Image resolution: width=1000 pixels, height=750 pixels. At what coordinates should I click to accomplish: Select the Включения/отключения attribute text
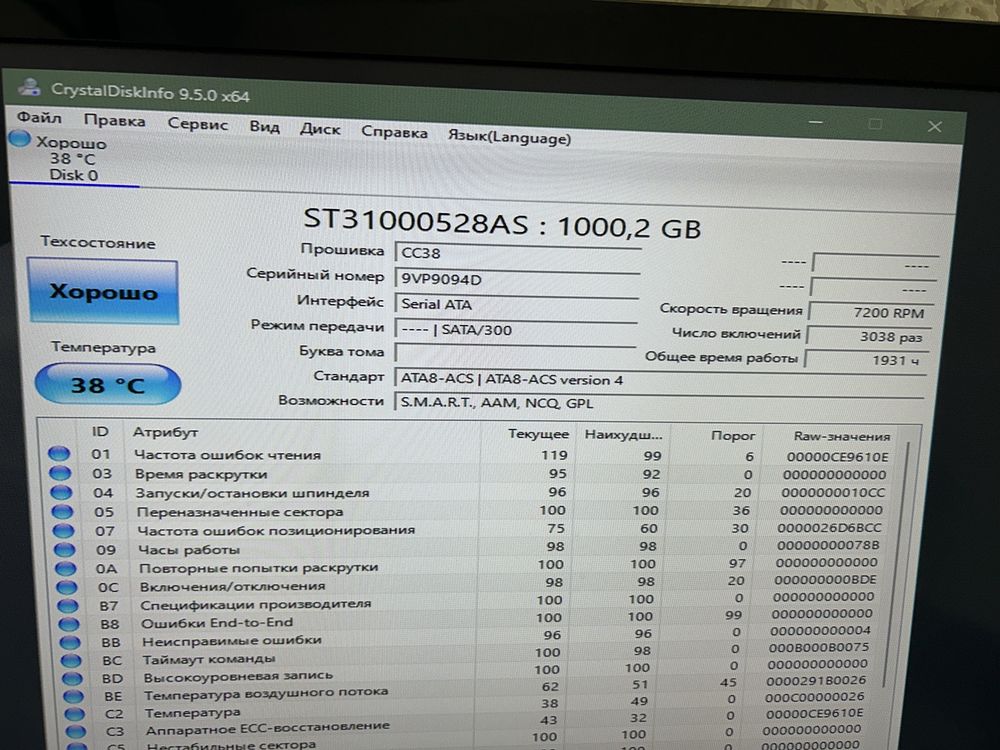233,586
